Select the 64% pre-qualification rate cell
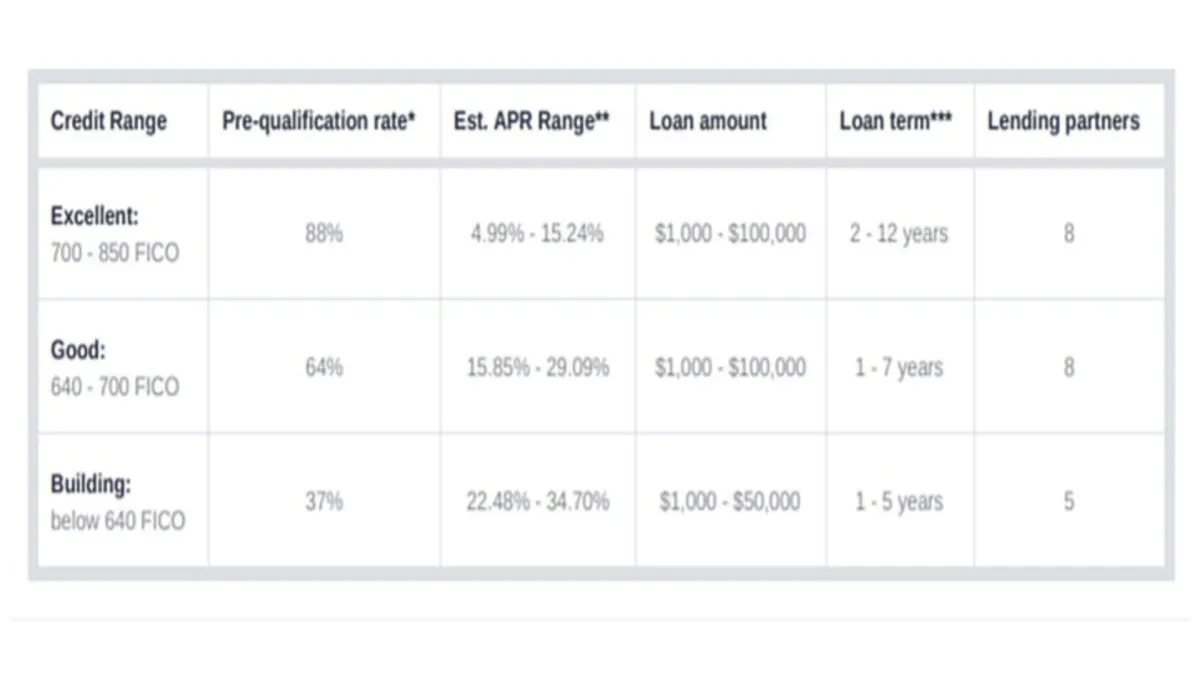This screenshot has height=675, width=1200. click(x=324, y=368)
